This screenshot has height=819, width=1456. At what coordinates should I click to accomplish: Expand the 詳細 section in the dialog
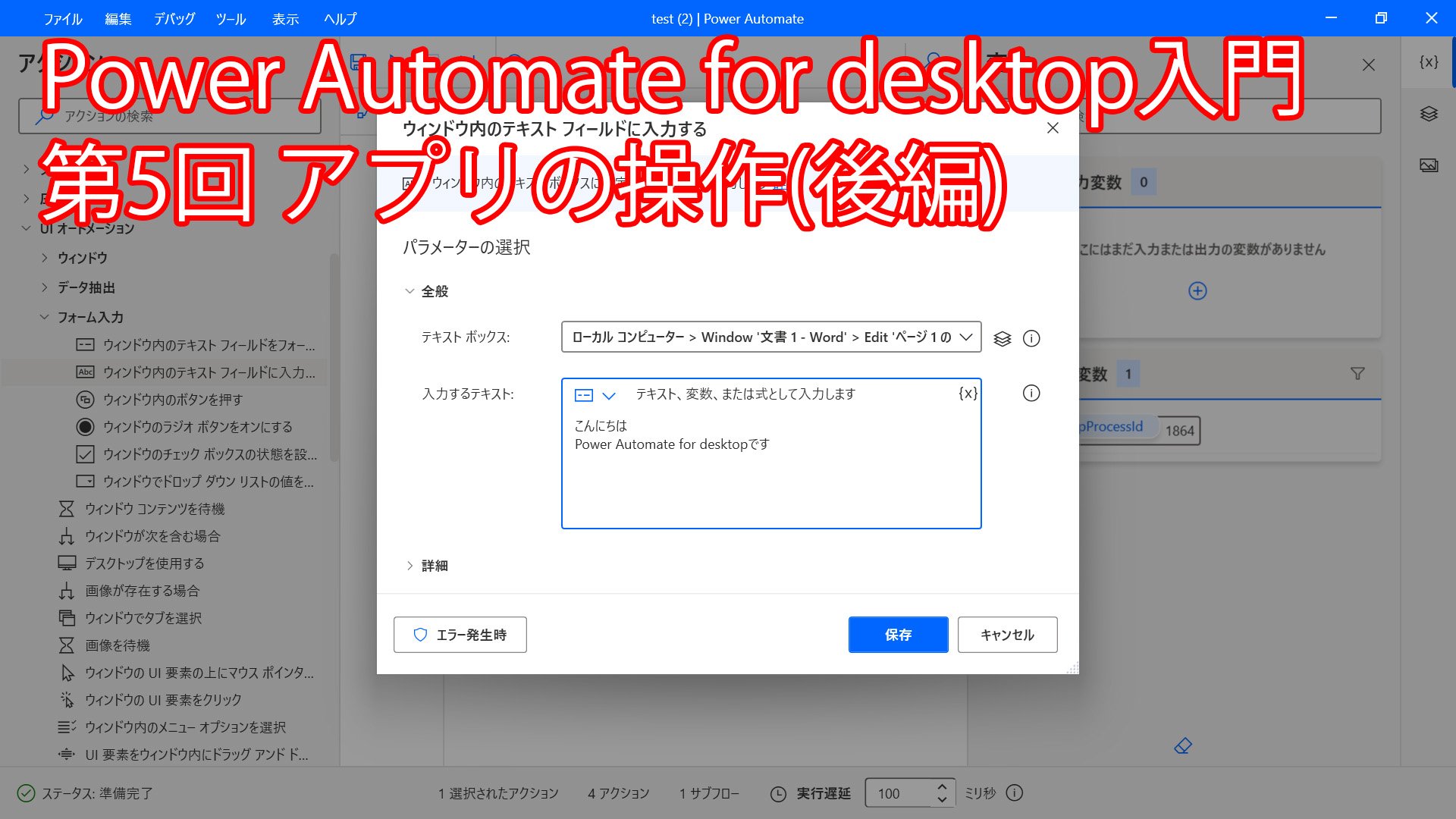coord(409,566)
